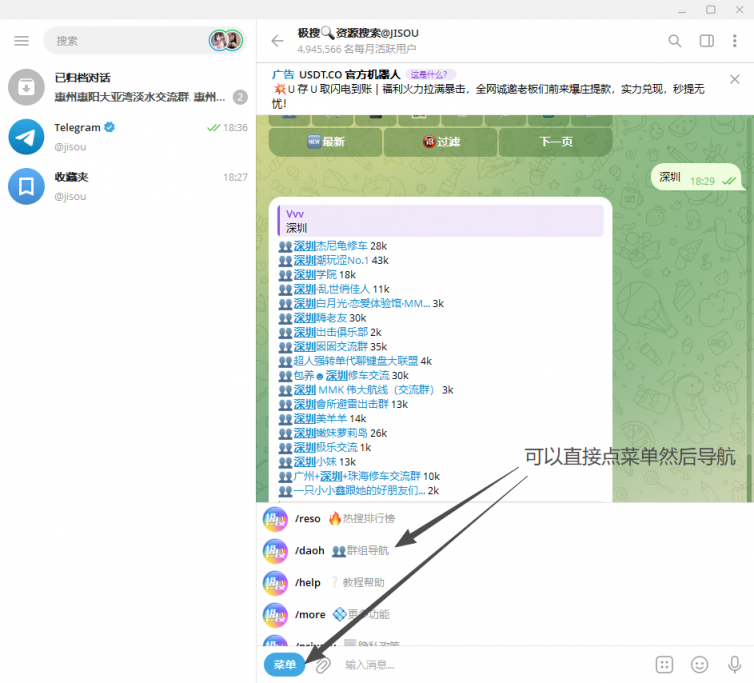Choose the /help 教程帮助 command

340,583
